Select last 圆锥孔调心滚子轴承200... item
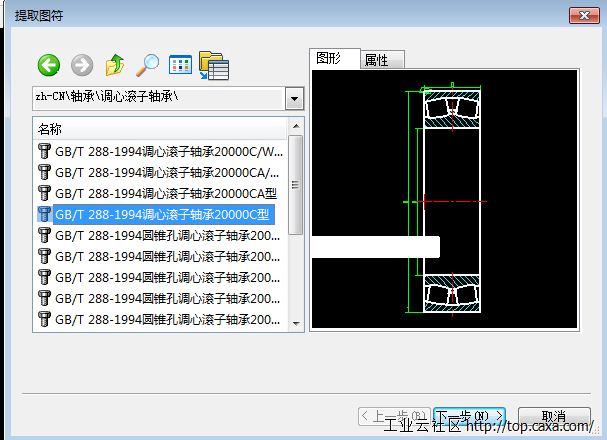This screenshot has height=440, width=607. pyautogui.click(x=160, y=319)
